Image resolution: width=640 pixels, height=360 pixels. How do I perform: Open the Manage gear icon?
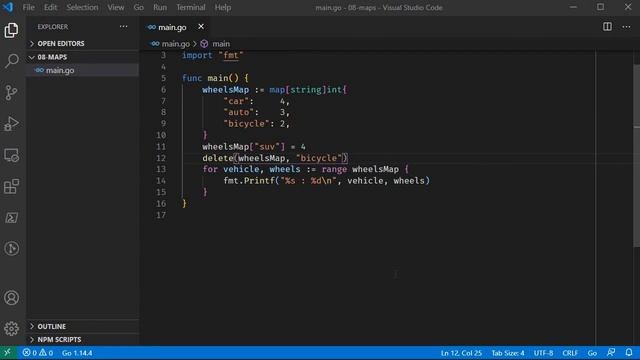coord(11,329)
